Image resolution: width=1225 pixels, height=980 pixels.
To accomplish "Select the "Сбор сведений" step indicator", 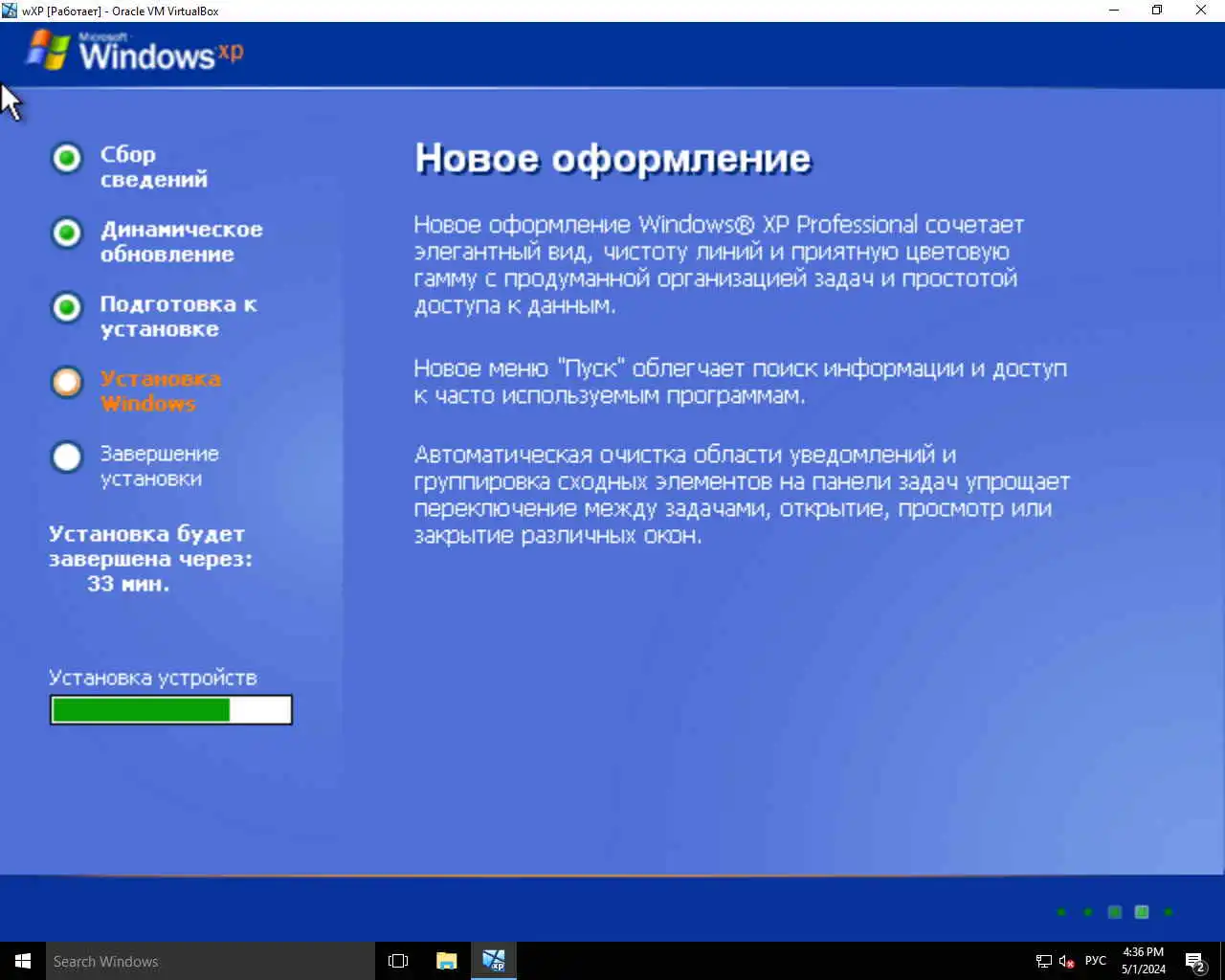I will click(x=67, y=158).
